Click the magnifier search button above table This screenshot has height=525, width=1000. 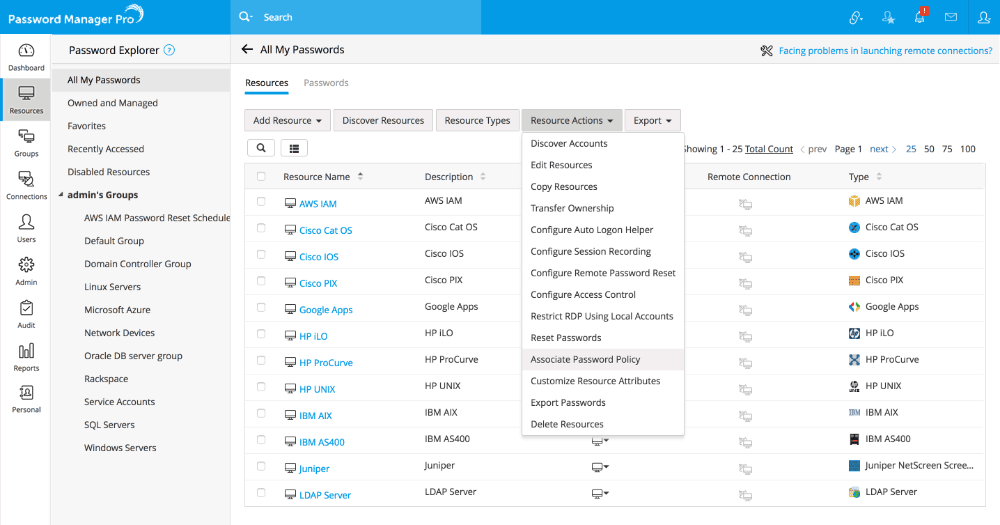(x=260, y=148)
